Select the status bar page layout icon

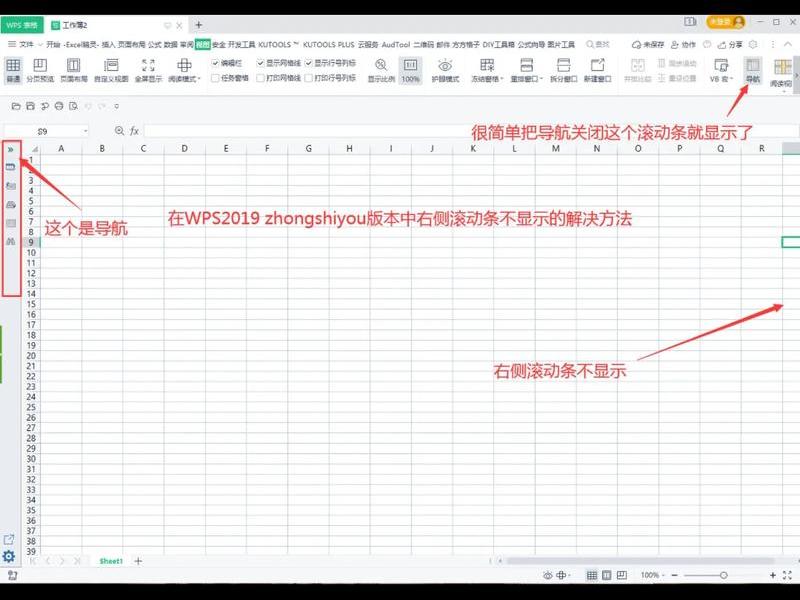(607, 575)
